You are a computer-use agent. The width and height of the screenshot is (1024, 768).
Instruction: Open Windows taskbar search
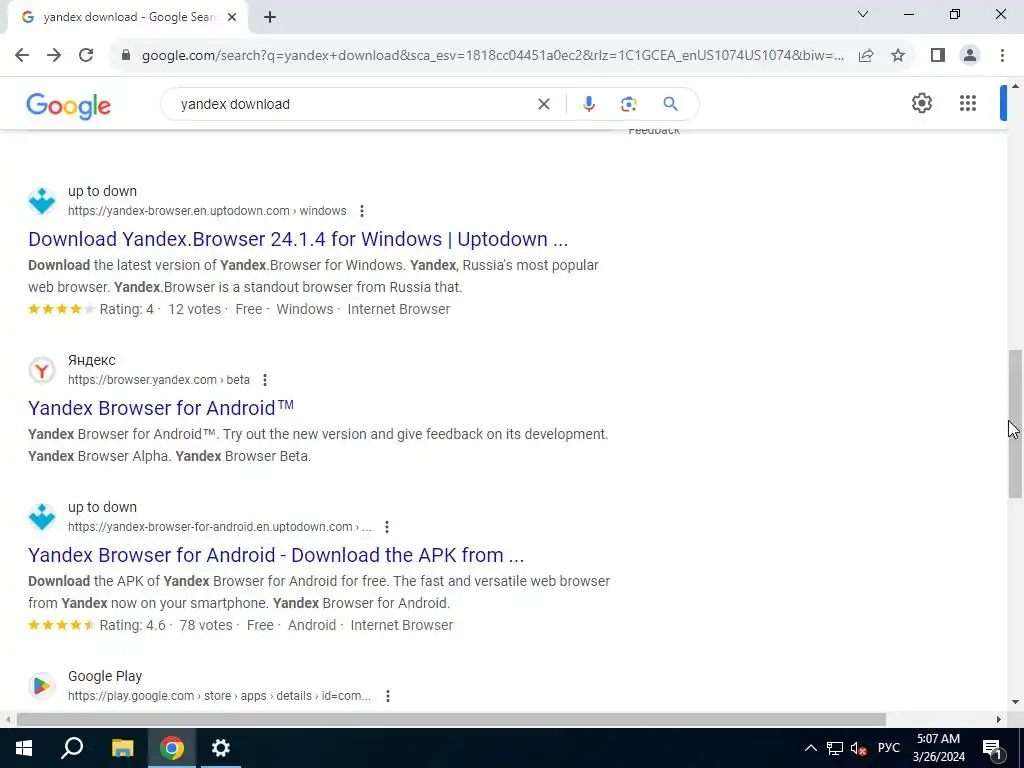coord(72,748)
